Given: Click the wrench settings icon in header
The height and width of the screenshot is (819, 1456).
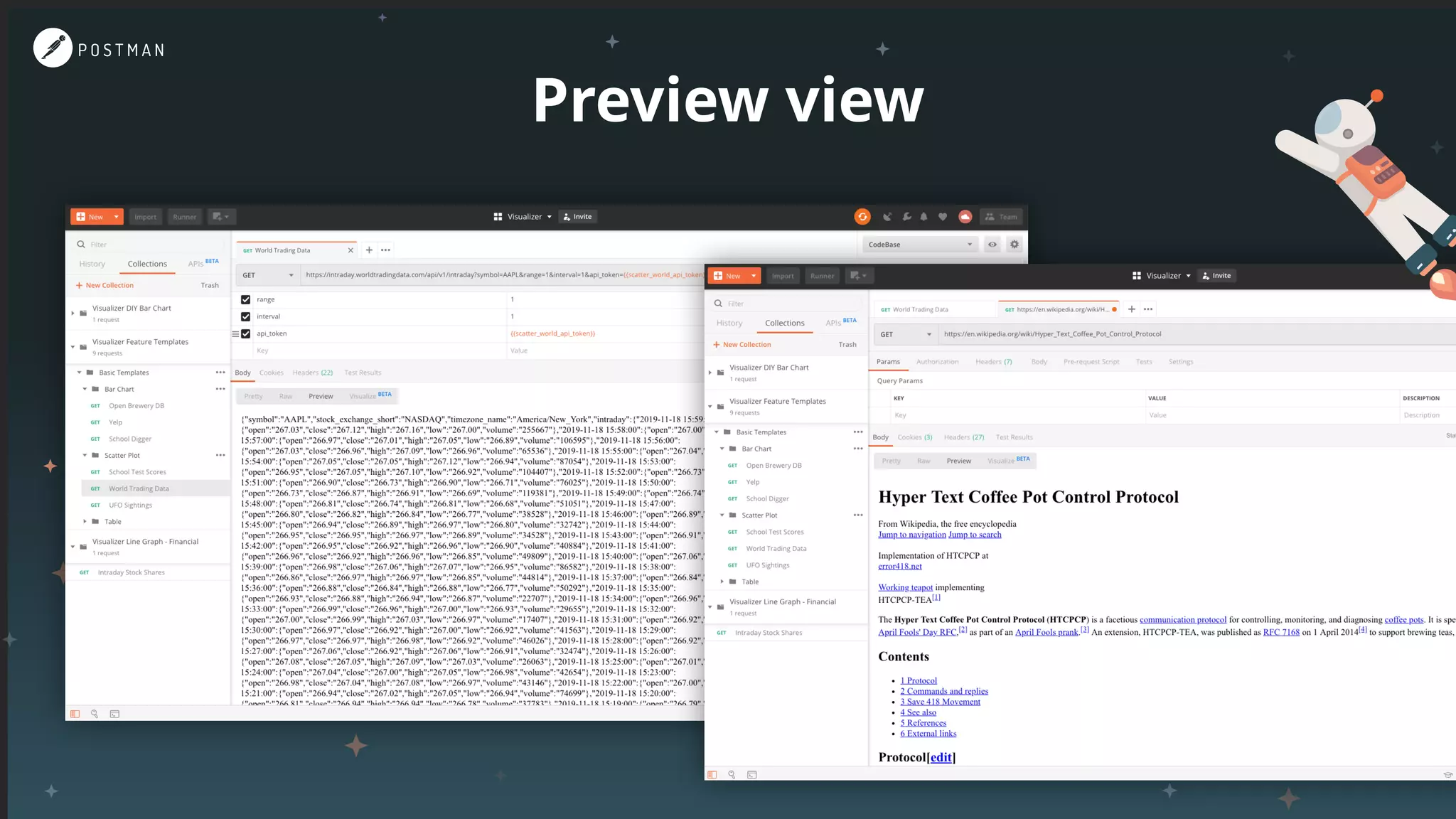Looking at the screenshot, I should tap(906, 217).
